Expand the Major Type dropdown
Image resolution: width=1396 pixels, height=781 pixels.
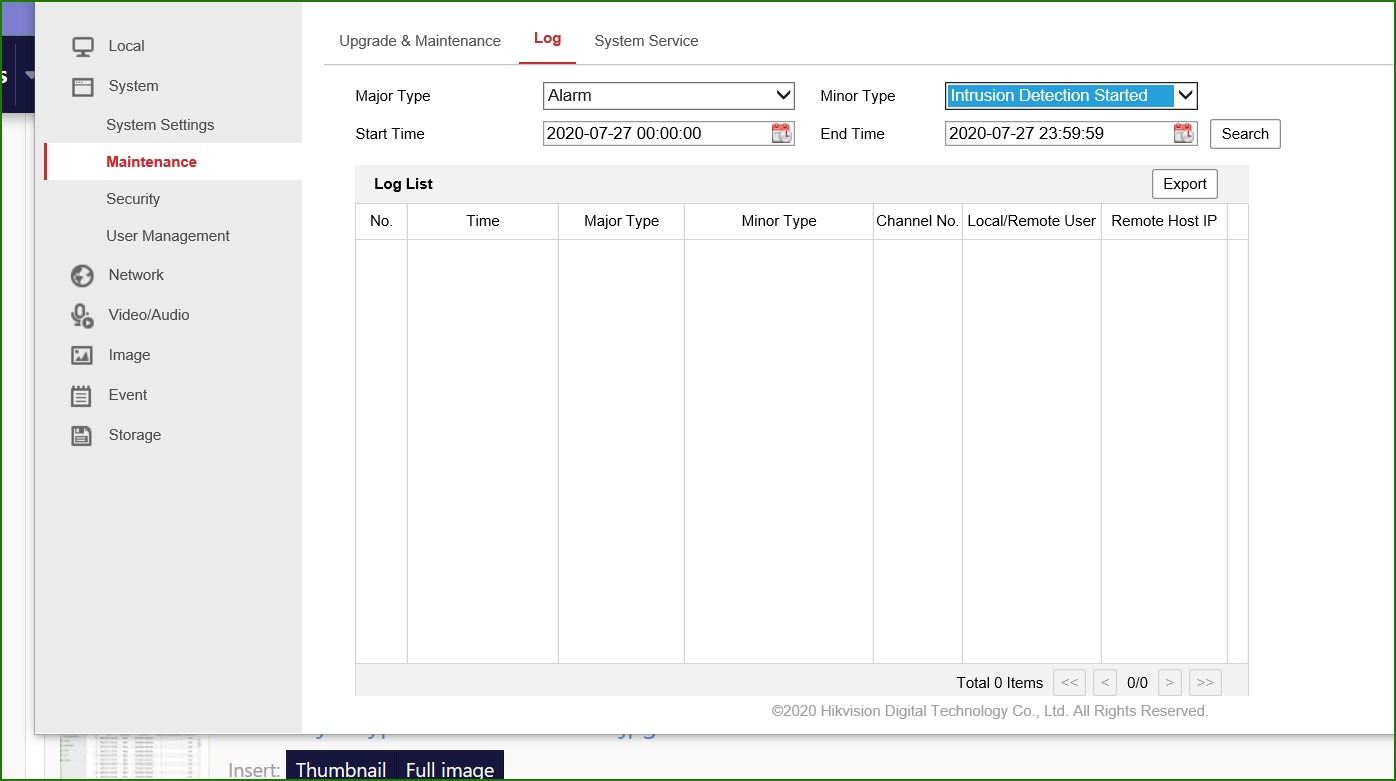[x=668, y=96]
